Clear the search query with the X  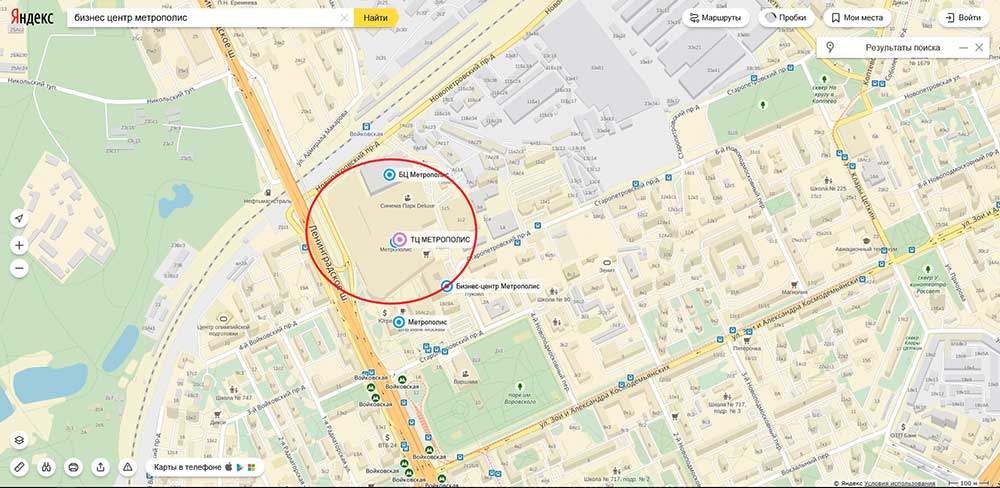click(344, 18)
